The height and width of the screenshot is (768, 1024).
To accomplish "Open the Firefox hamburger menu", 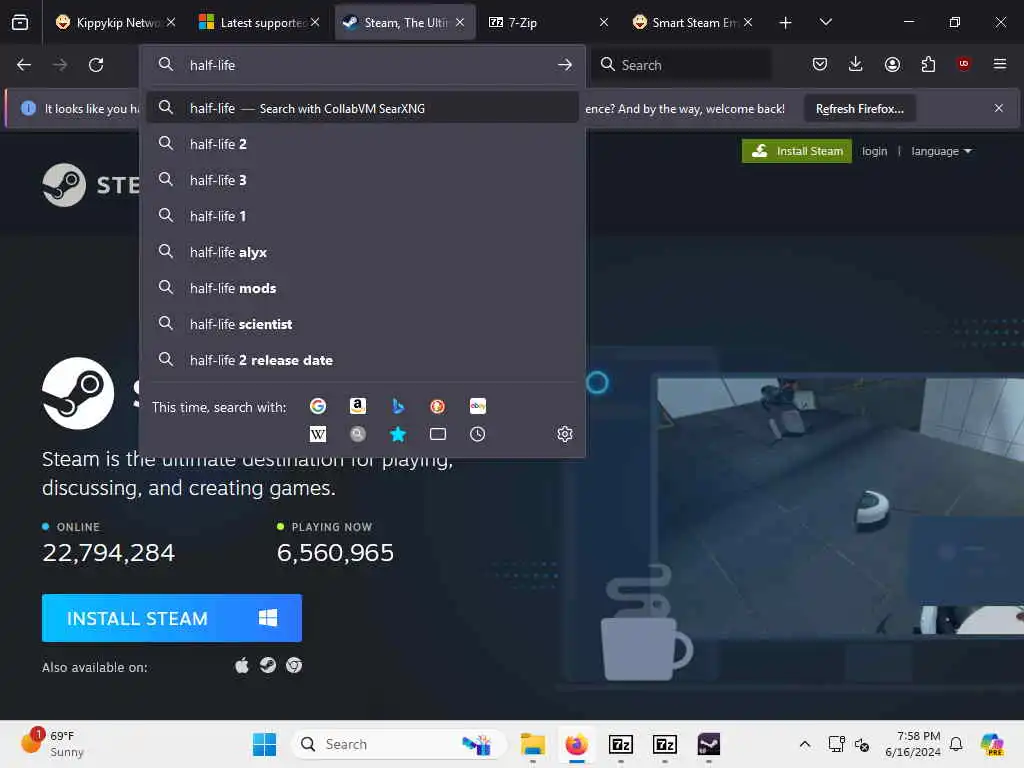I will (x=1000, y=64).
